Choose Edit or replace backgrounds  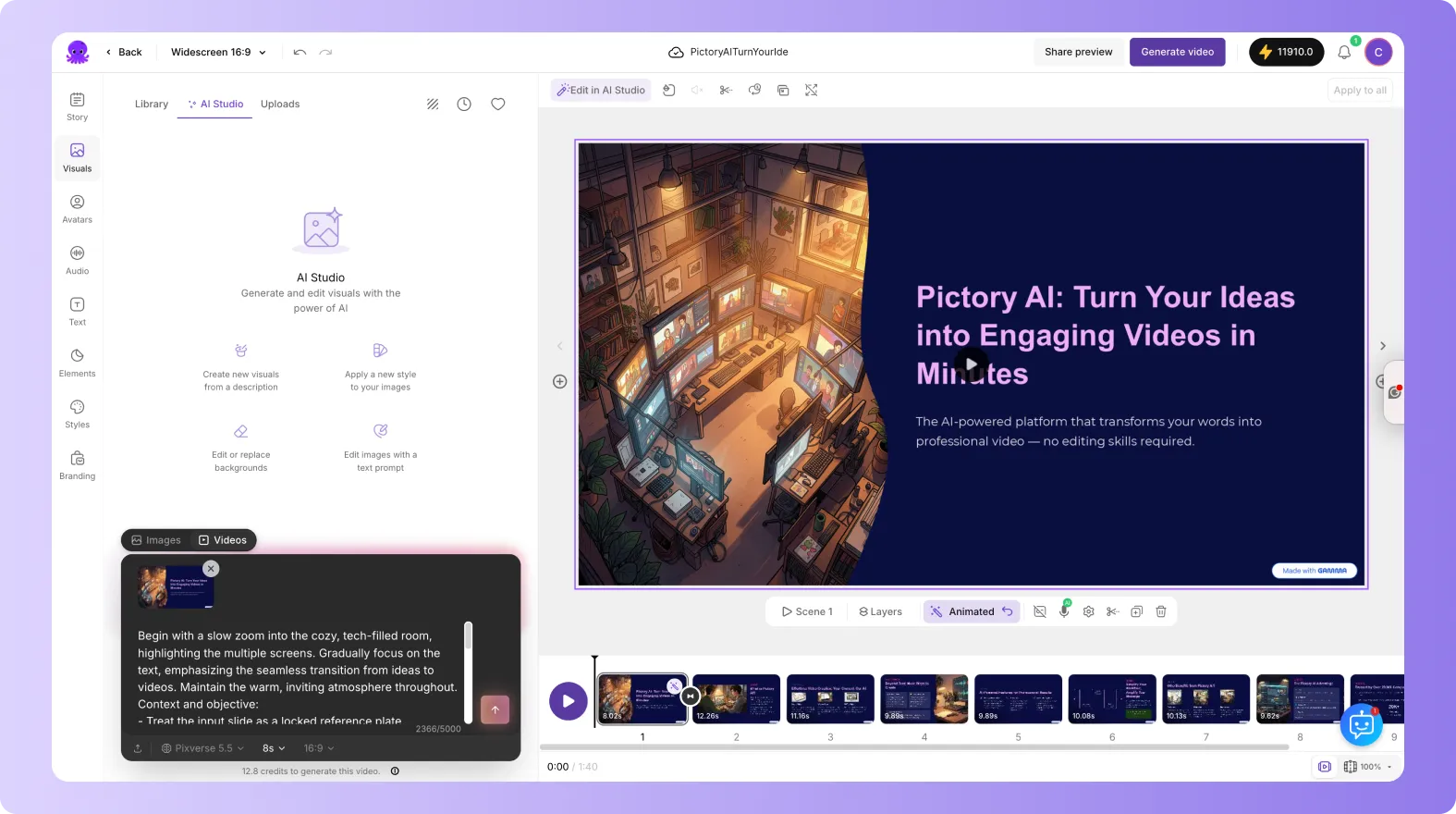coord(241,449)
